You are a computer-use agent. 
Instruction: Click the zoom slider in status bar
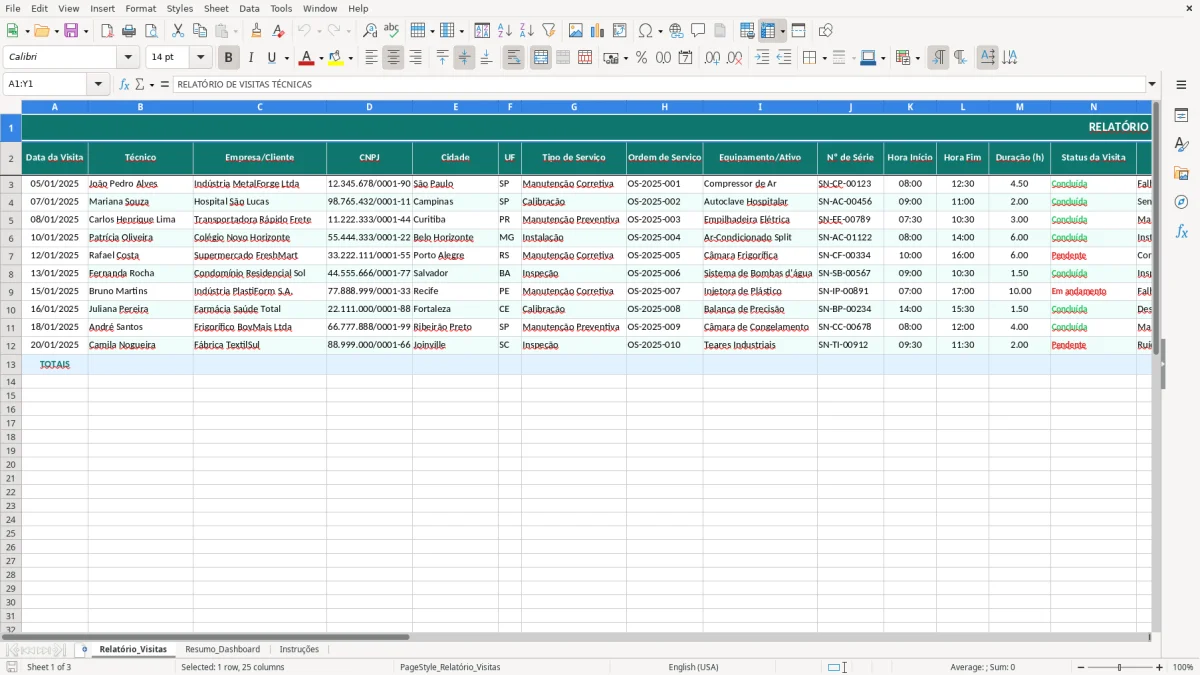click(1119, 667)
